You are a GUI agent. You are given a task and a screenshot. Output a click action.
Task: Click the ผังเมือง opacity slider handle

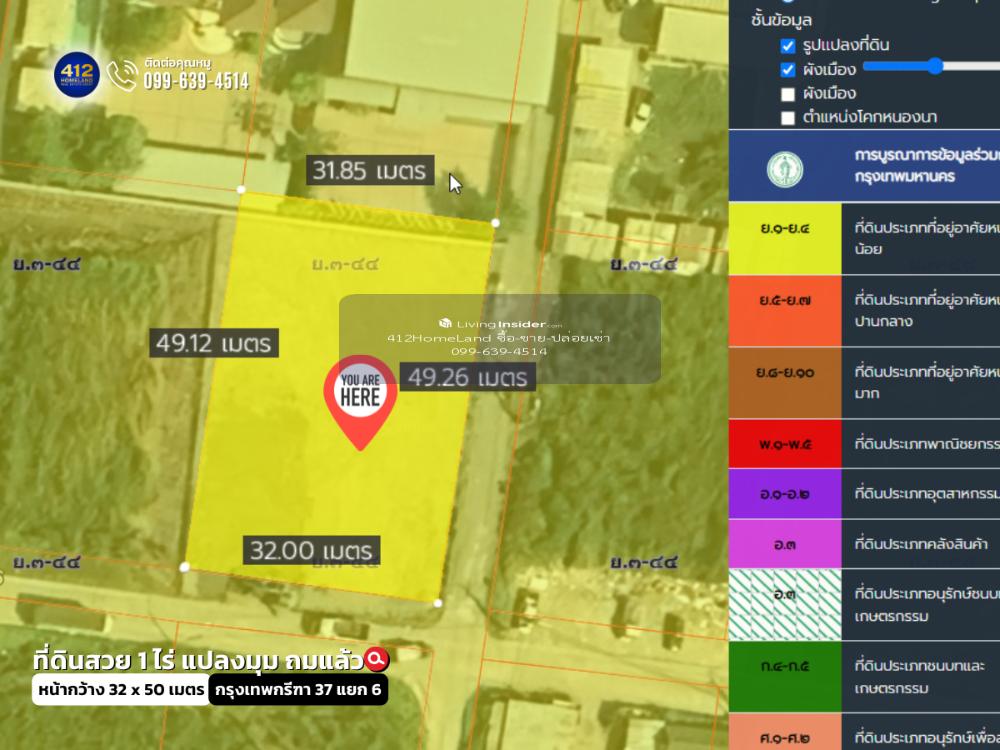coord(935,66)
